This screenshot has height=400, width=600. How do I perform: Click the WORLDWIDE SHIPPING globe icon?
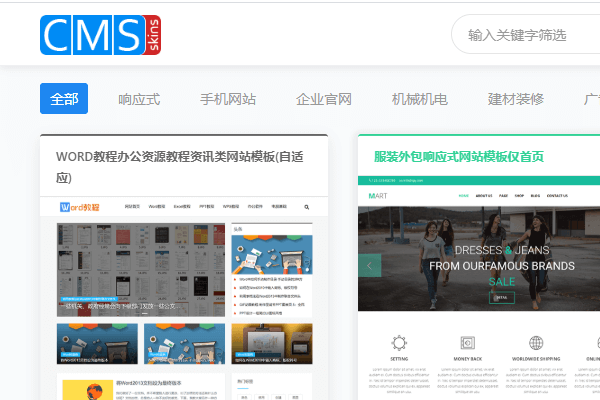pyautogui.click(x=536, y=343)
